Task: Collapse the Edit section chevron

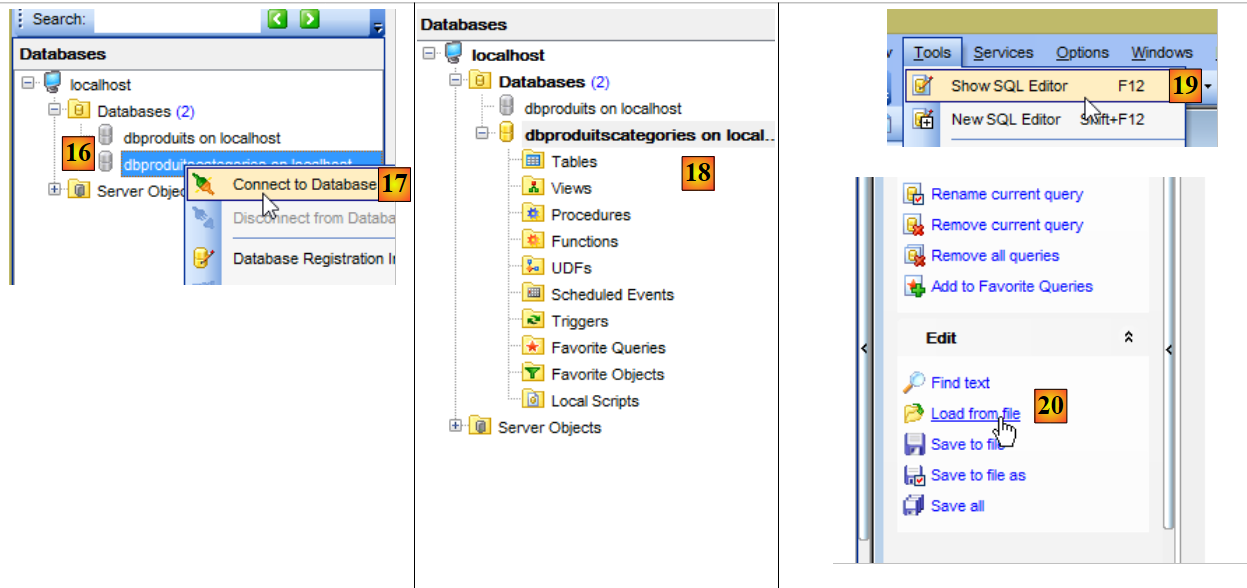Action: pyautogui.click(x=1129, y=338)
